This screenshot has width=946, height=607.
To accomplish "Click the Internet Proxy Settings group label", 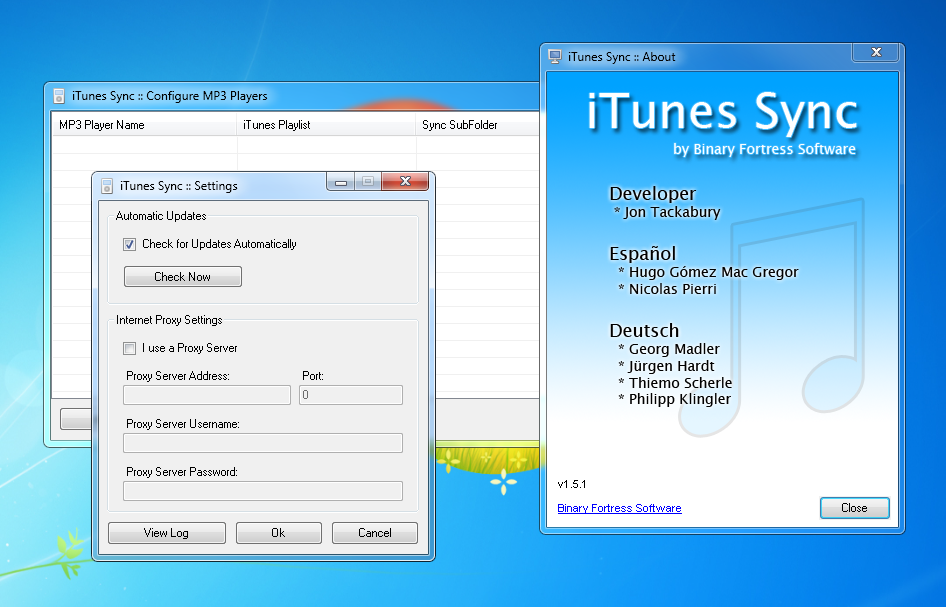I will pos(169,320).
